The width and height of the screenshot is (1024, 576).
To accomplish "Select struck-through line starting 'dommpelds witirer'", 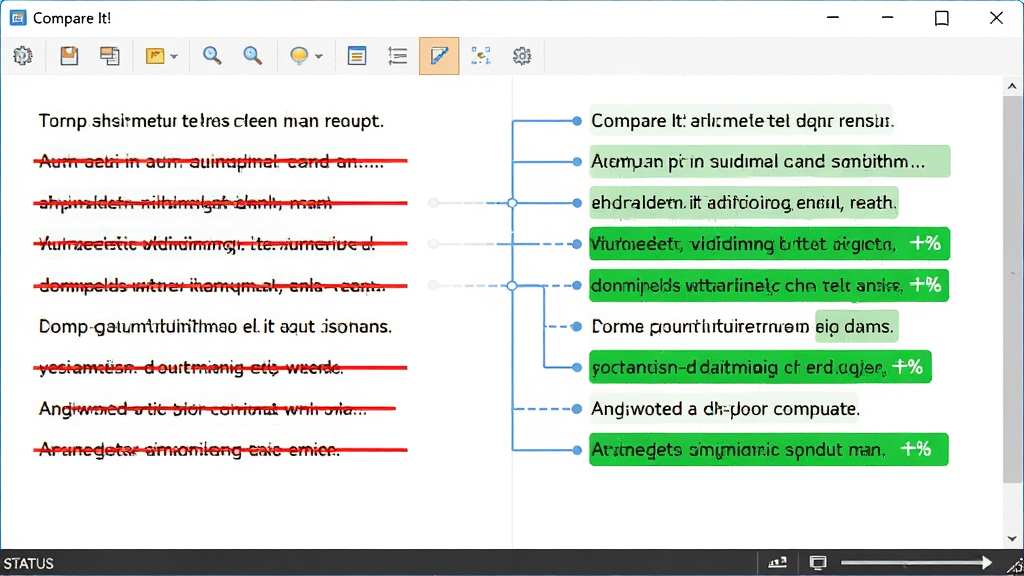I will [x=221, y=285].
